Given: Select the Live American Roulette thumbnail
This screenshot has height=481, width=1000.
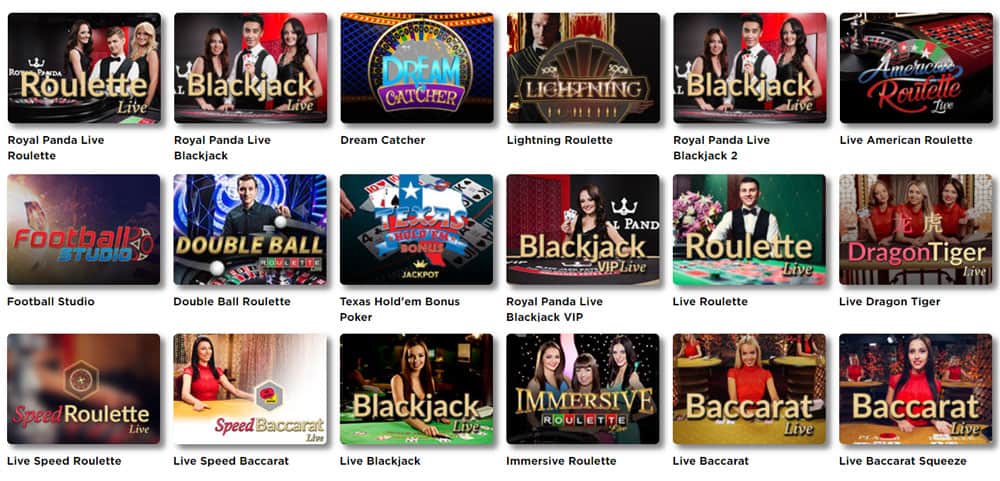Looking at the screenshot, I should click(x=916, y=68).
